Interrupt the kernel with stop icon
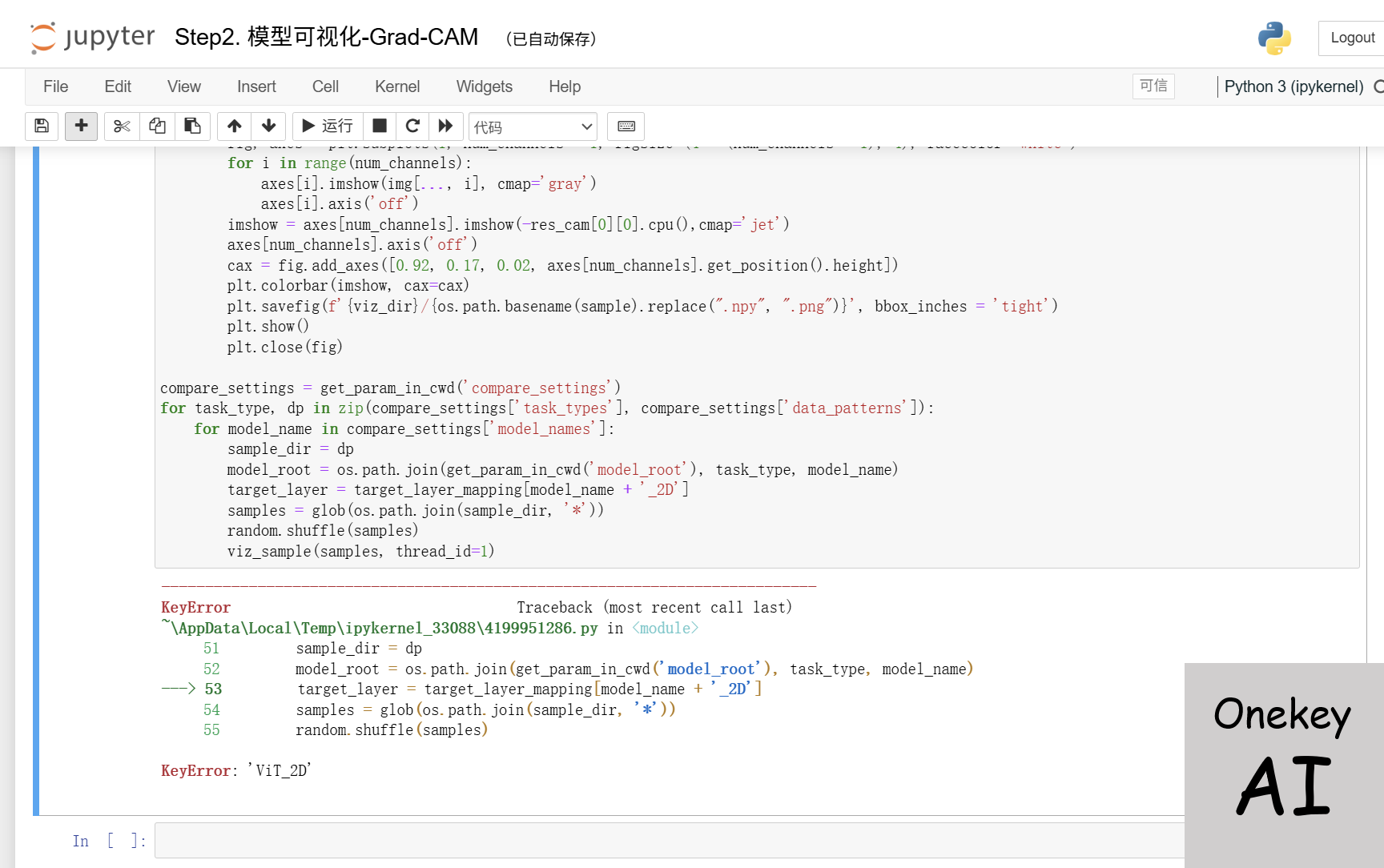Screen dimensions: 1384x868 (380, 127)
